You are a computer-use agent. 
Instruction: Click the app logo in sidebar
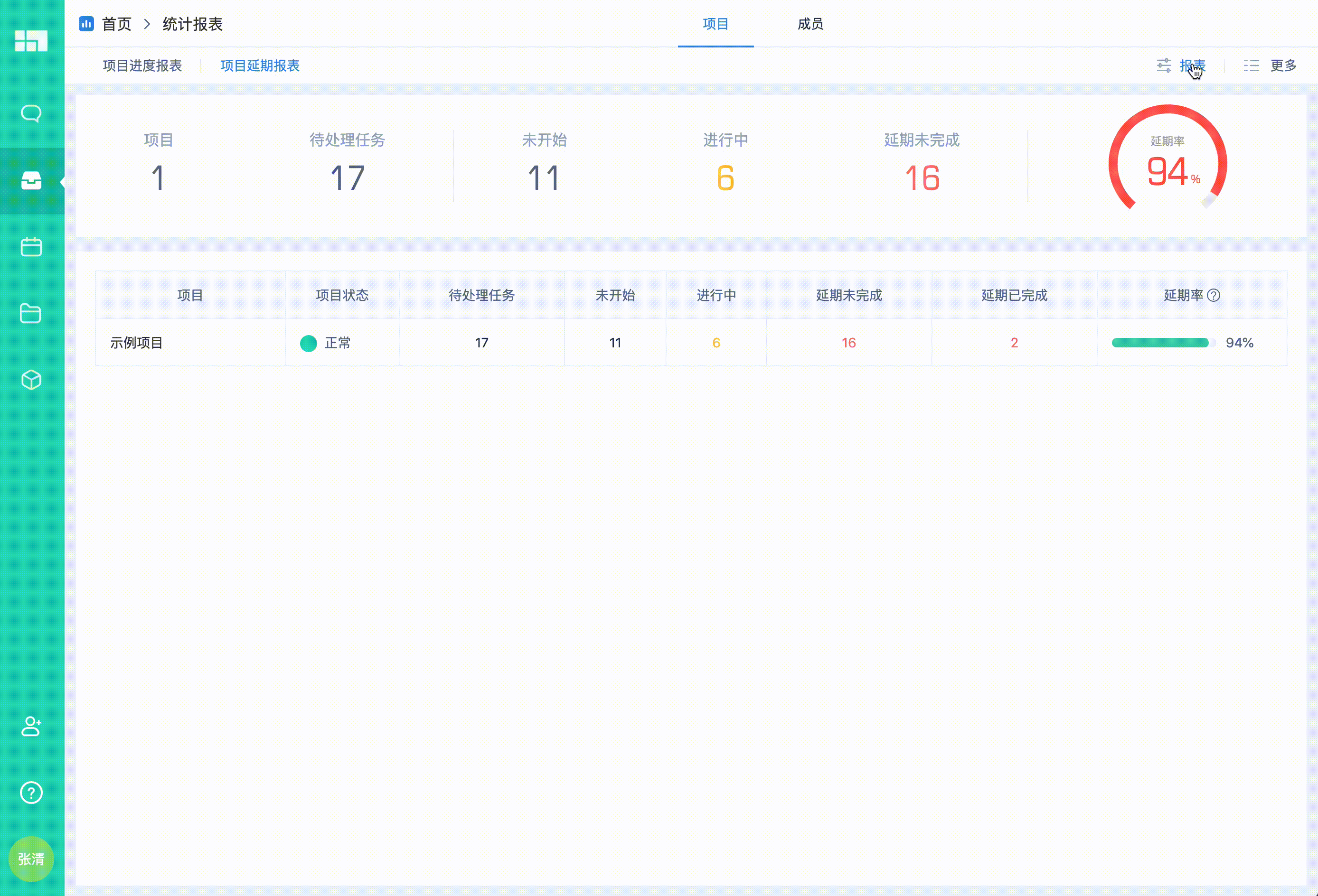click(x=31, y=41)
